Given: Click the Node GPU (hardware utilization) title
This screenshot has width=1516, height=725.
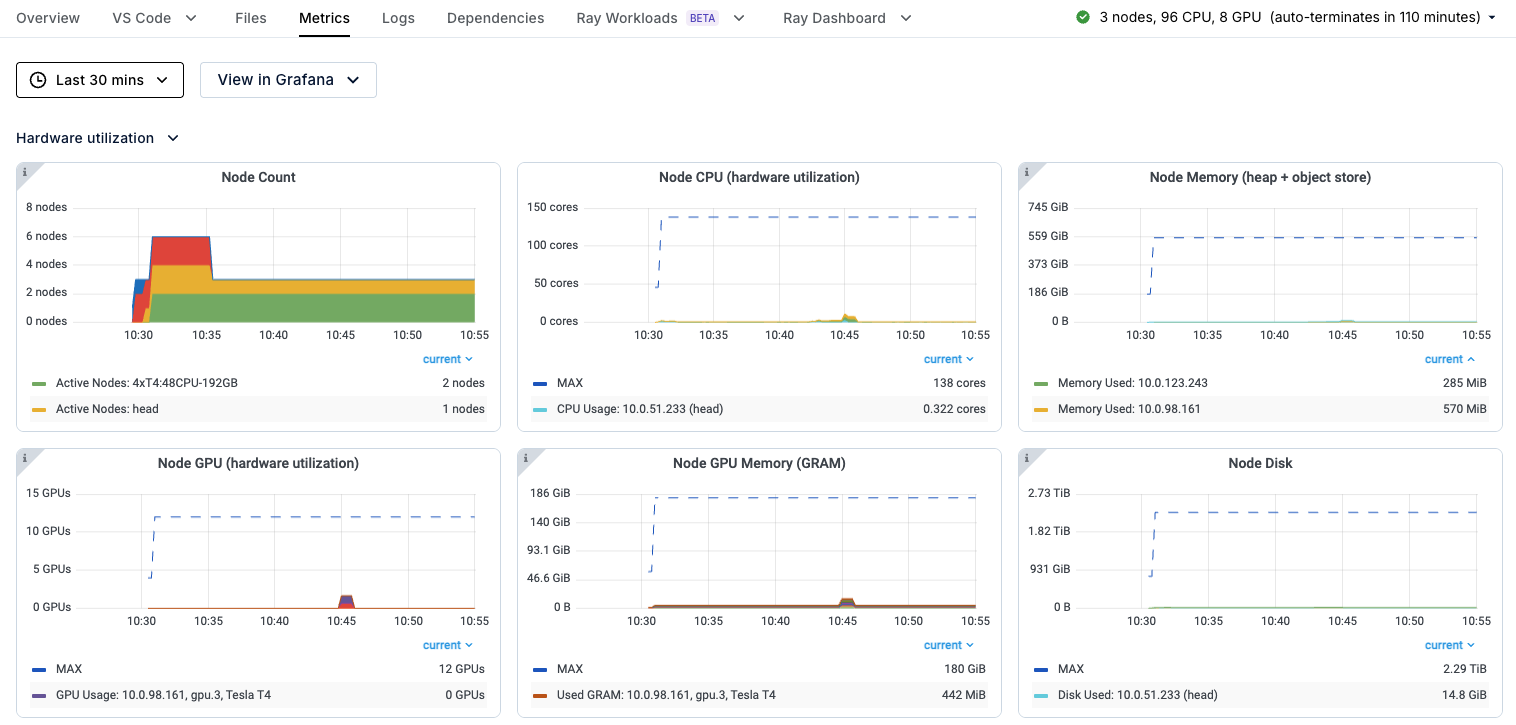Looking at the screenshot, I should click(x=258, y=463).
